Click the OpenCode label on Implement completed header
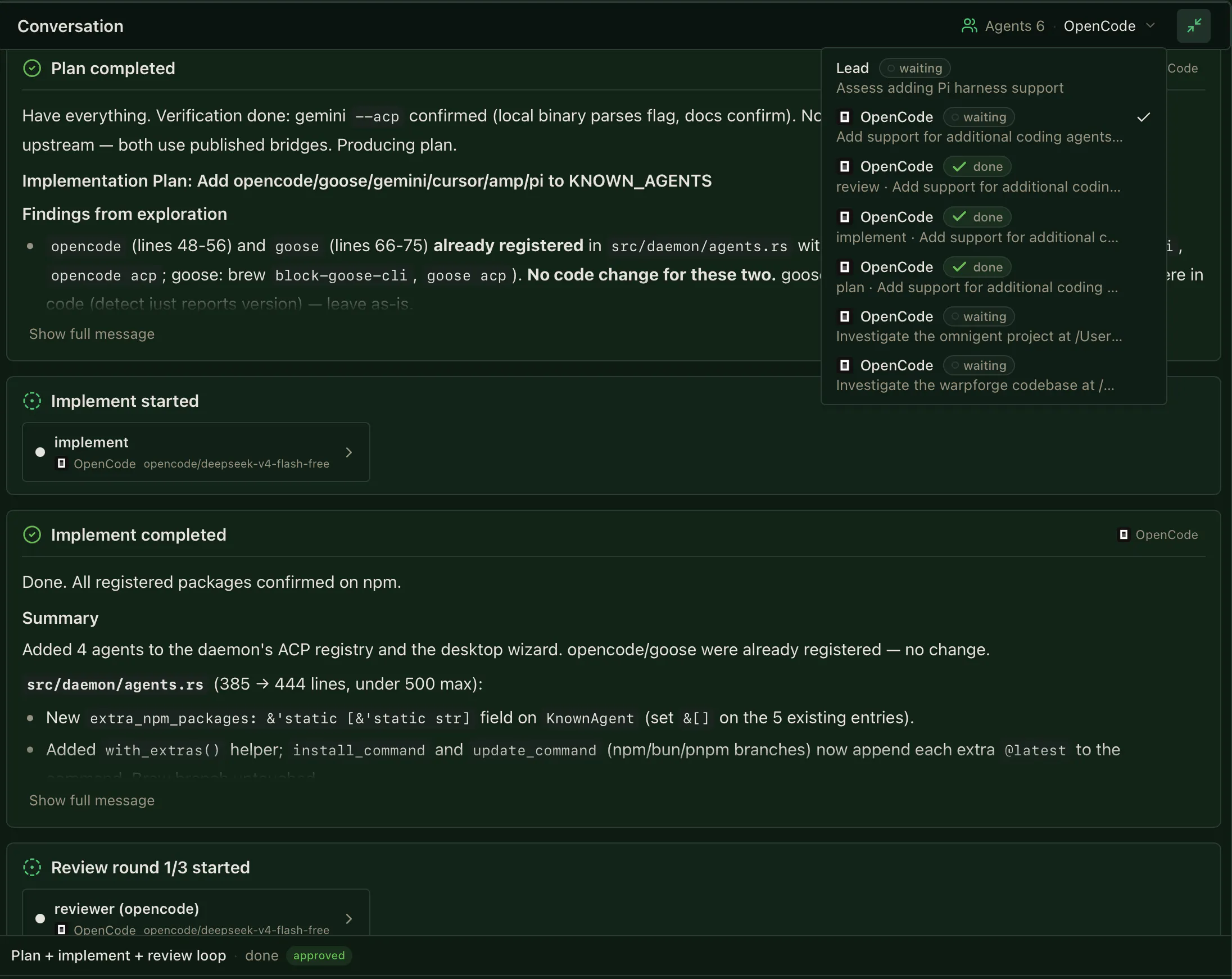Screen dimensions: 1232x979 [x=1166, y=535]
